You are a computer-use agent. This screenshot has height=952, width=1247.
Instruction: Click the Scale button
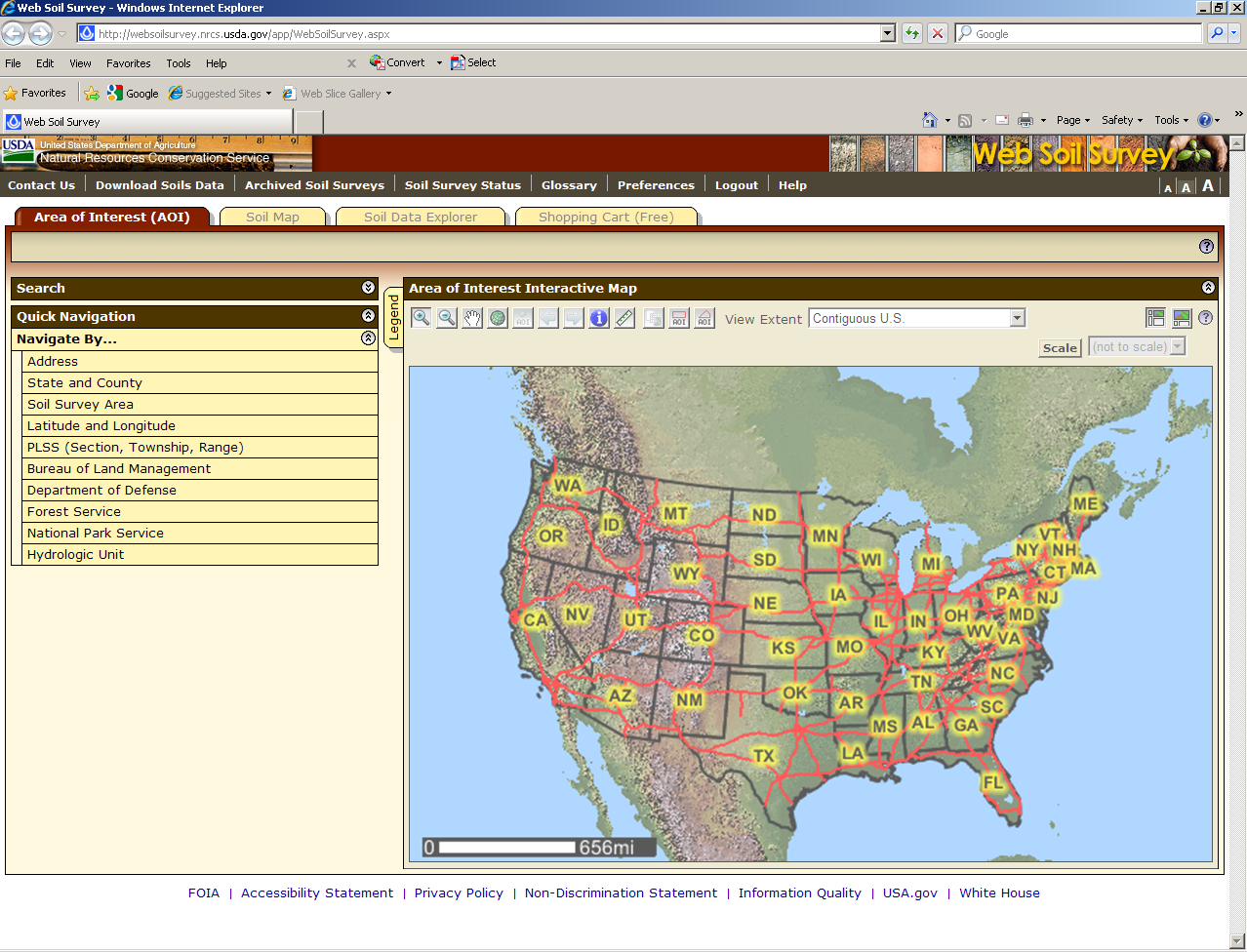1060,348
